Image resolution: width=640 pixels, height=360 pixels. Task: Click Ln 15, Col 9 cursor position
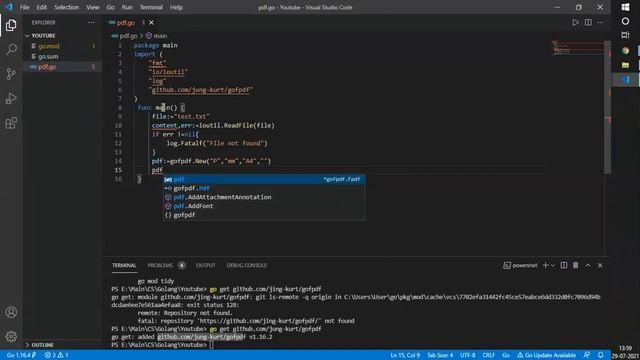tap(405, 355)
